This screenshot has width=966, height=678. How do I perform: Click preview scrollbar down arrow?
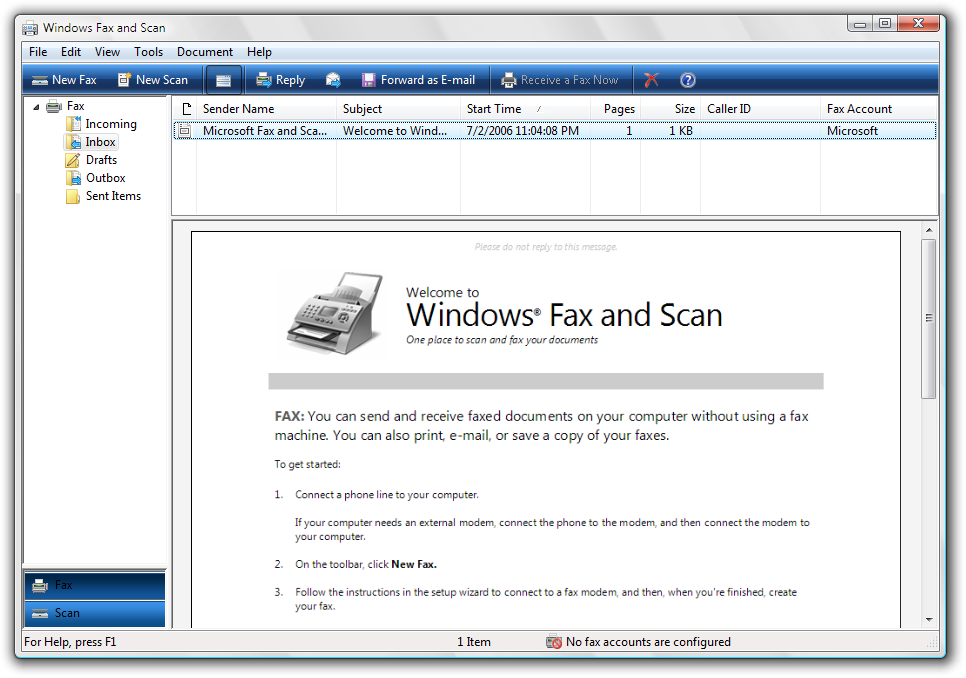point(929,619)
